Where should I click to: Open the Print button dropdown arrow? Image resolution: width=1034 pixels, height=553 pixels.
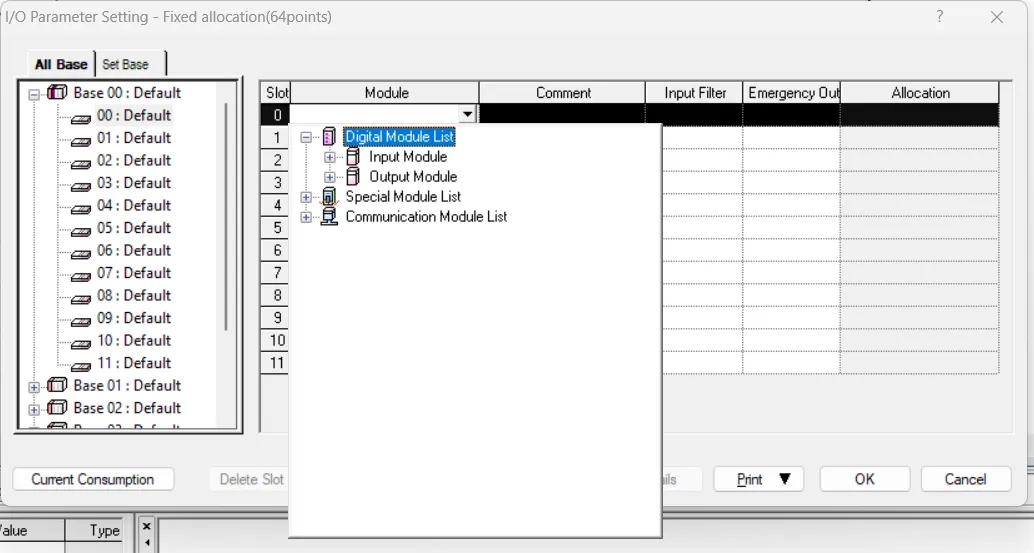click(785, 479)
